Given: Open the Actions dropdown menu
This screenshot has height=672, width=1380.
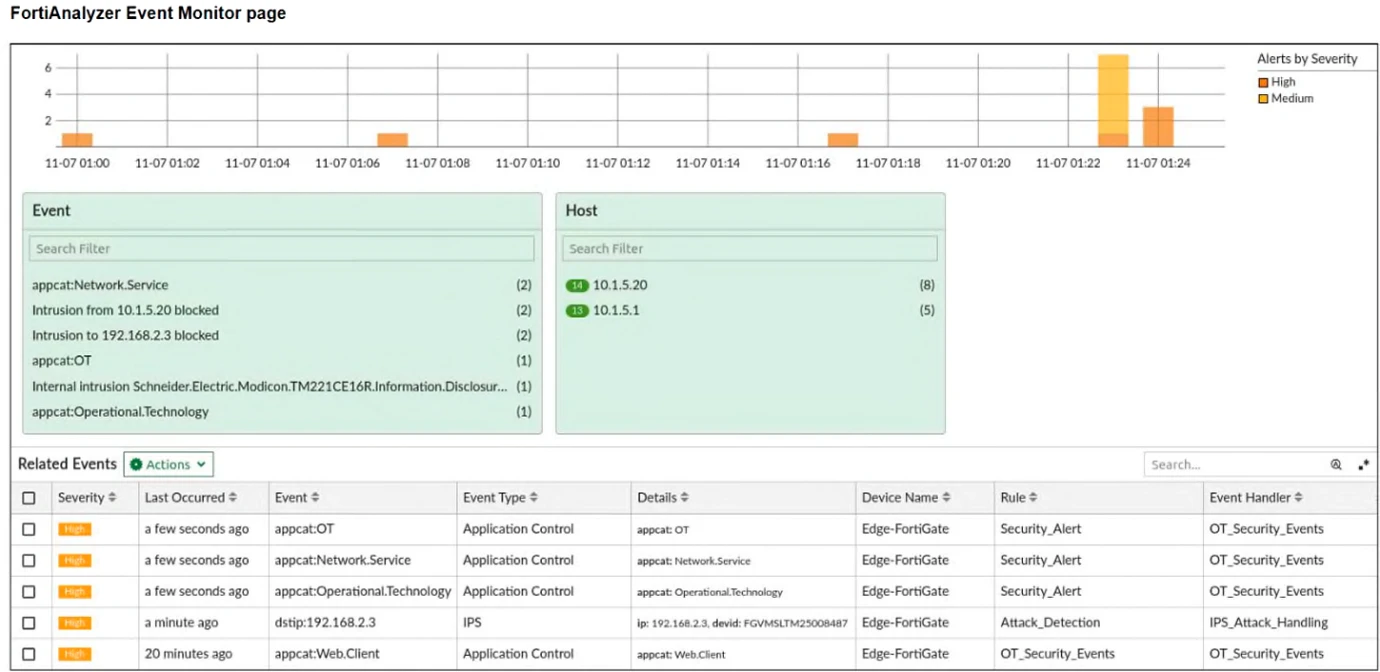Looking at the screenshot, I should point(169,464).
